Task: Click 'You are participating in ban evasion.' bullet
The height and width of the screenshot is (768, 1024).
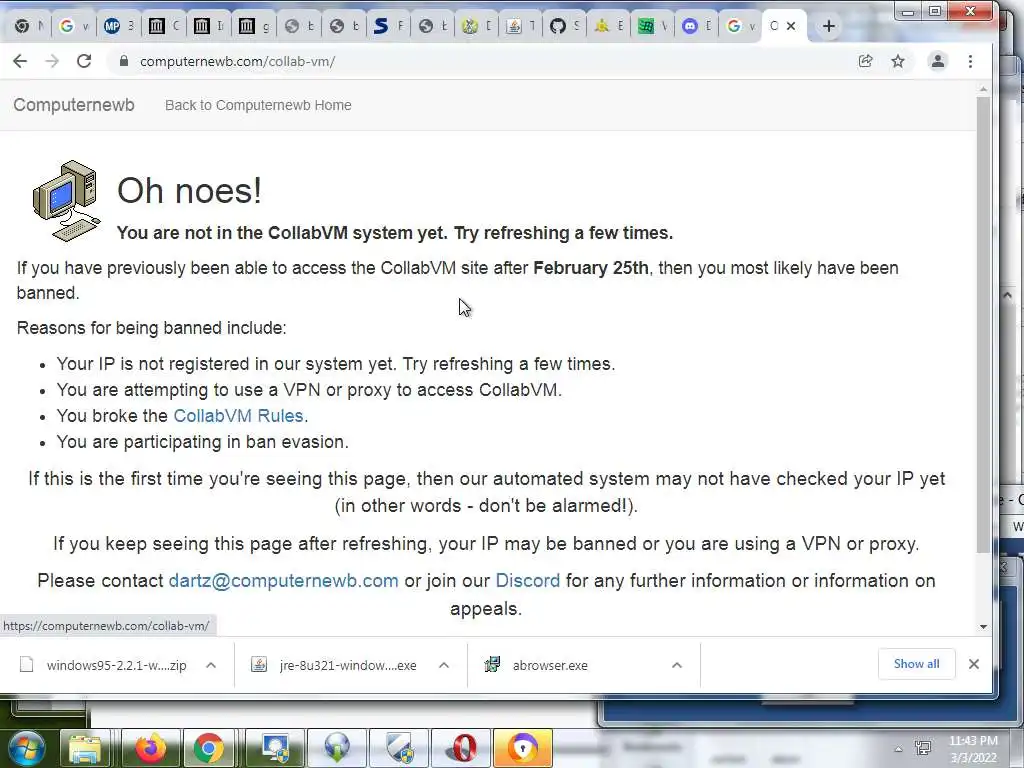Action: [x=202, y=442]
